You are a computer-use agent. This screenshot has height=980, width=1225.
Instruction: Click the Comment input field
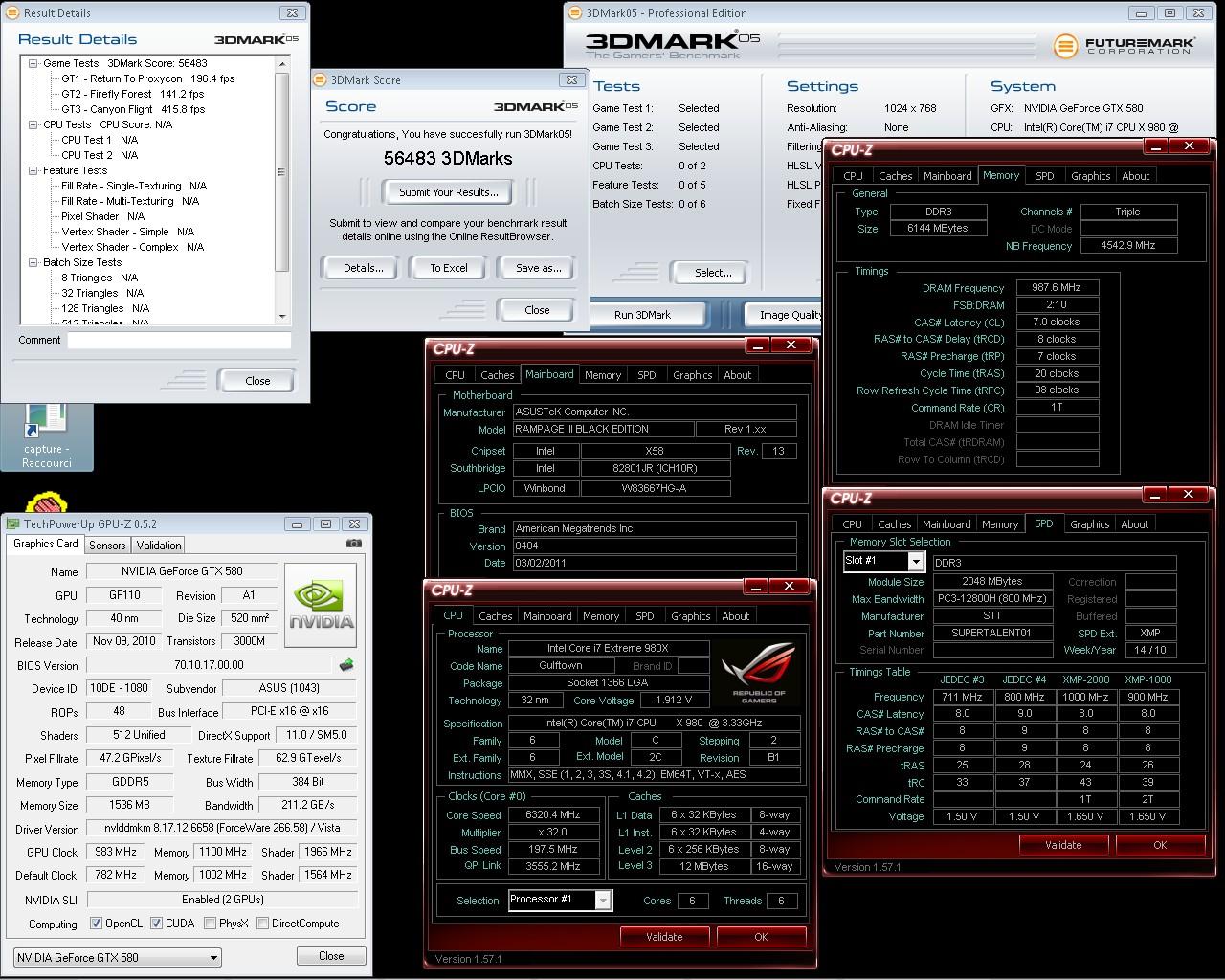pos(179,340)
